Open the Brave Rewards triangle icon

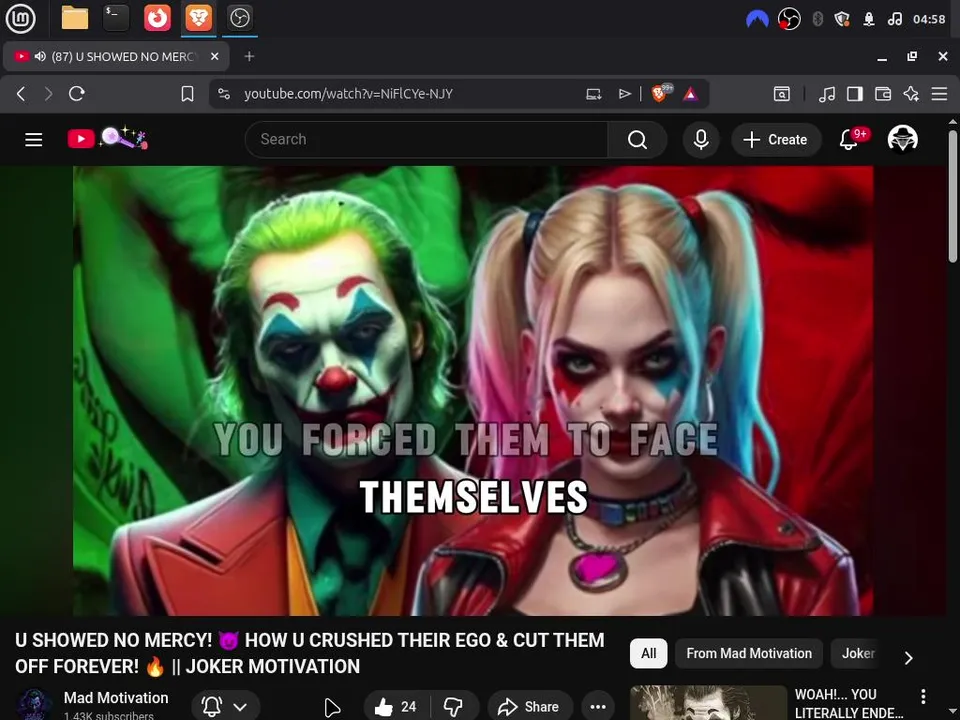pos(690,94)
